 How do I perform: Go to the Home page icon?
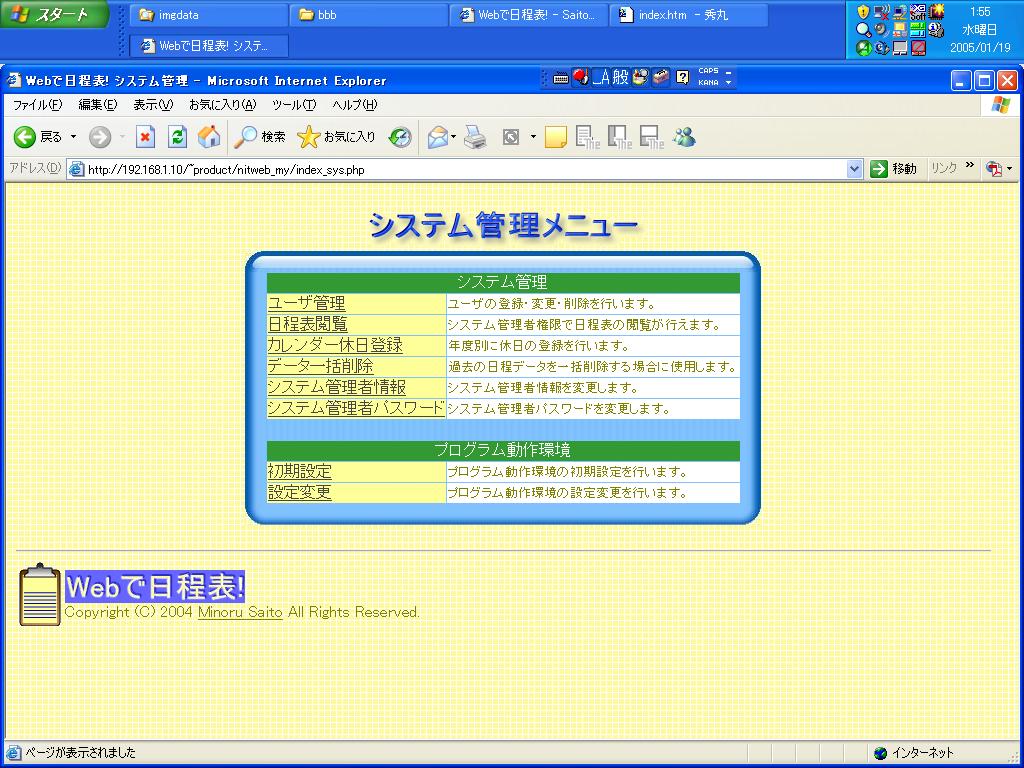click(209, 137)
